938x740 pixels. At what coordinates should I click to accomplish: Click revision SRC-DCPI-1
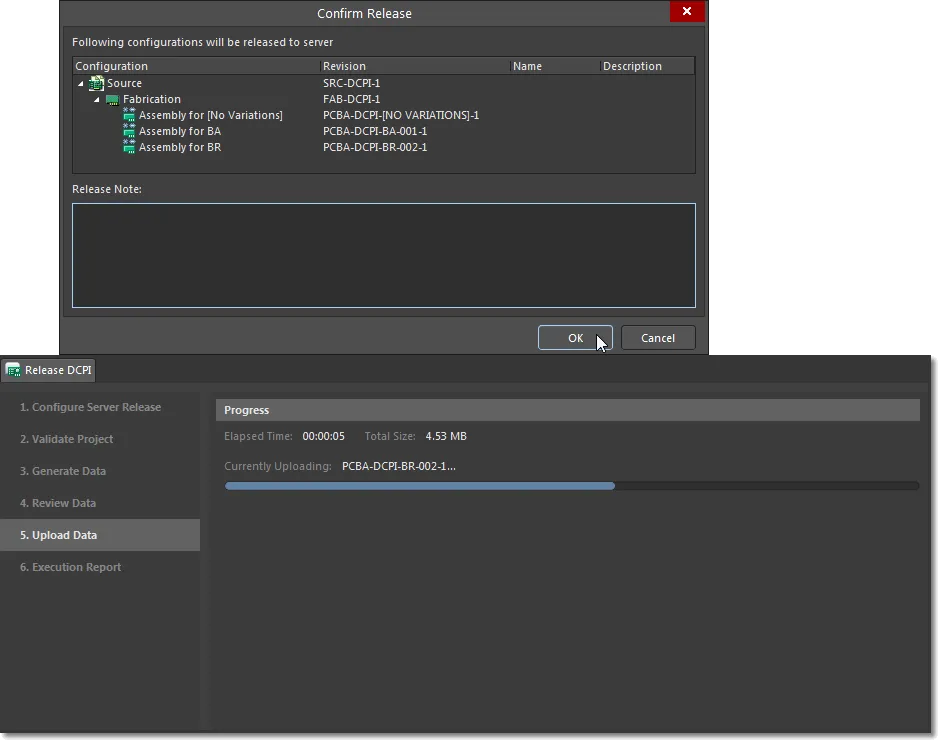pyautogui.click(x=352, y=83)
